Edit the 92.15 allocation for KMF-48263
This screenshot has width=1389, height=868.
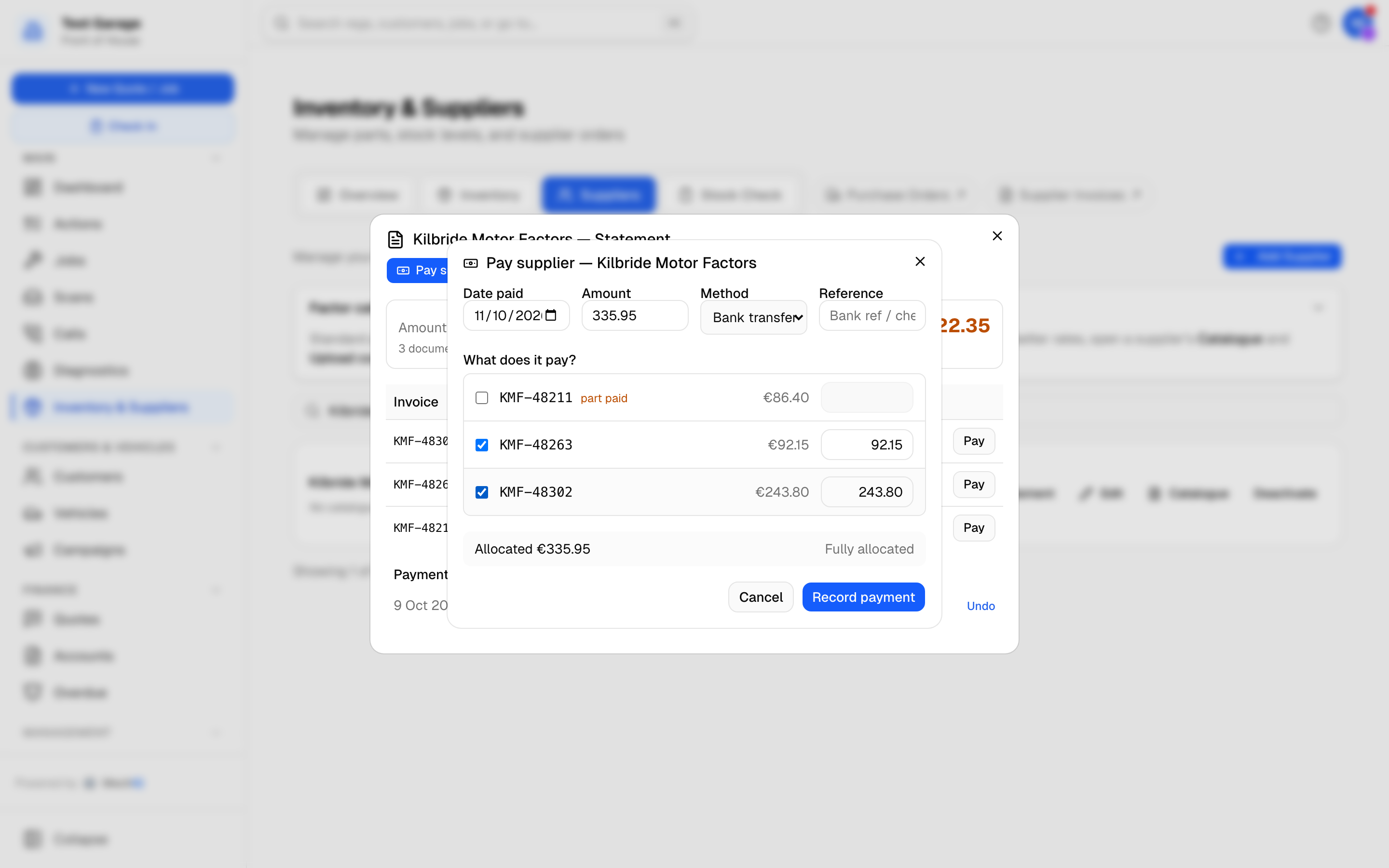pos(867,445)
